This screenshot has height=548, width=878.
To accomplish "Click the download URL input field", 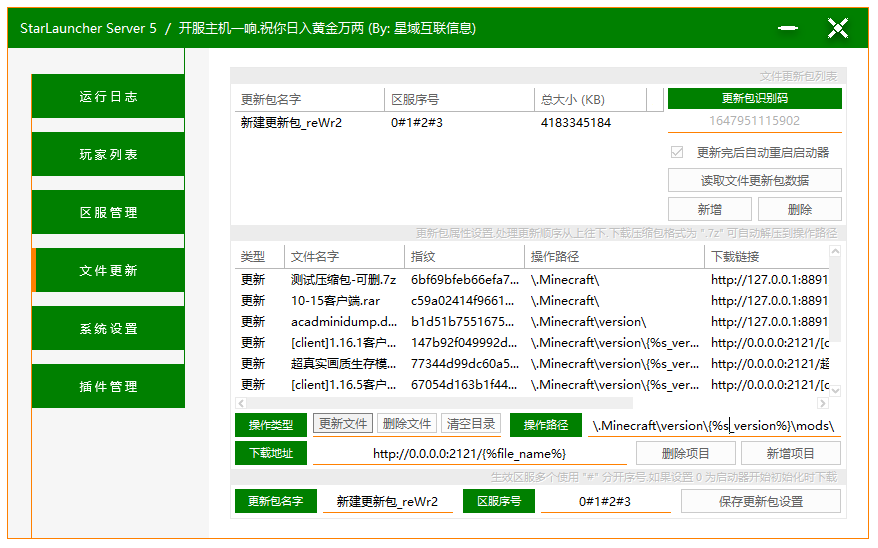I will pos(470,453).
